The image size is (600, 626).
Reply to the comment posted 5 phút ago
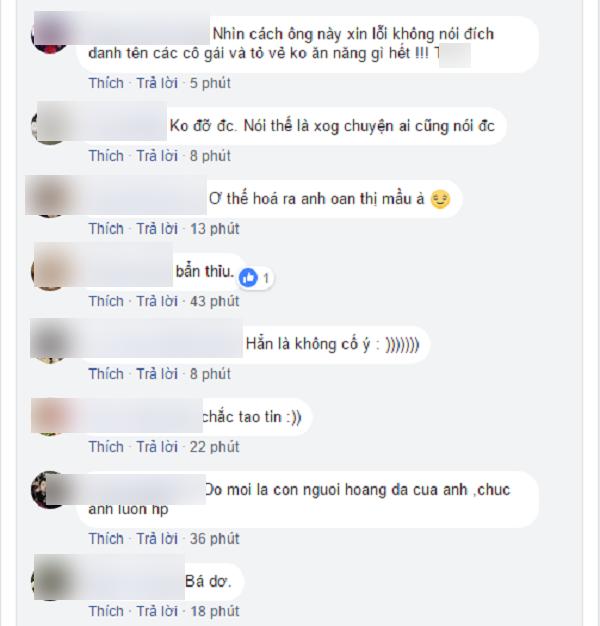(157, 83)
